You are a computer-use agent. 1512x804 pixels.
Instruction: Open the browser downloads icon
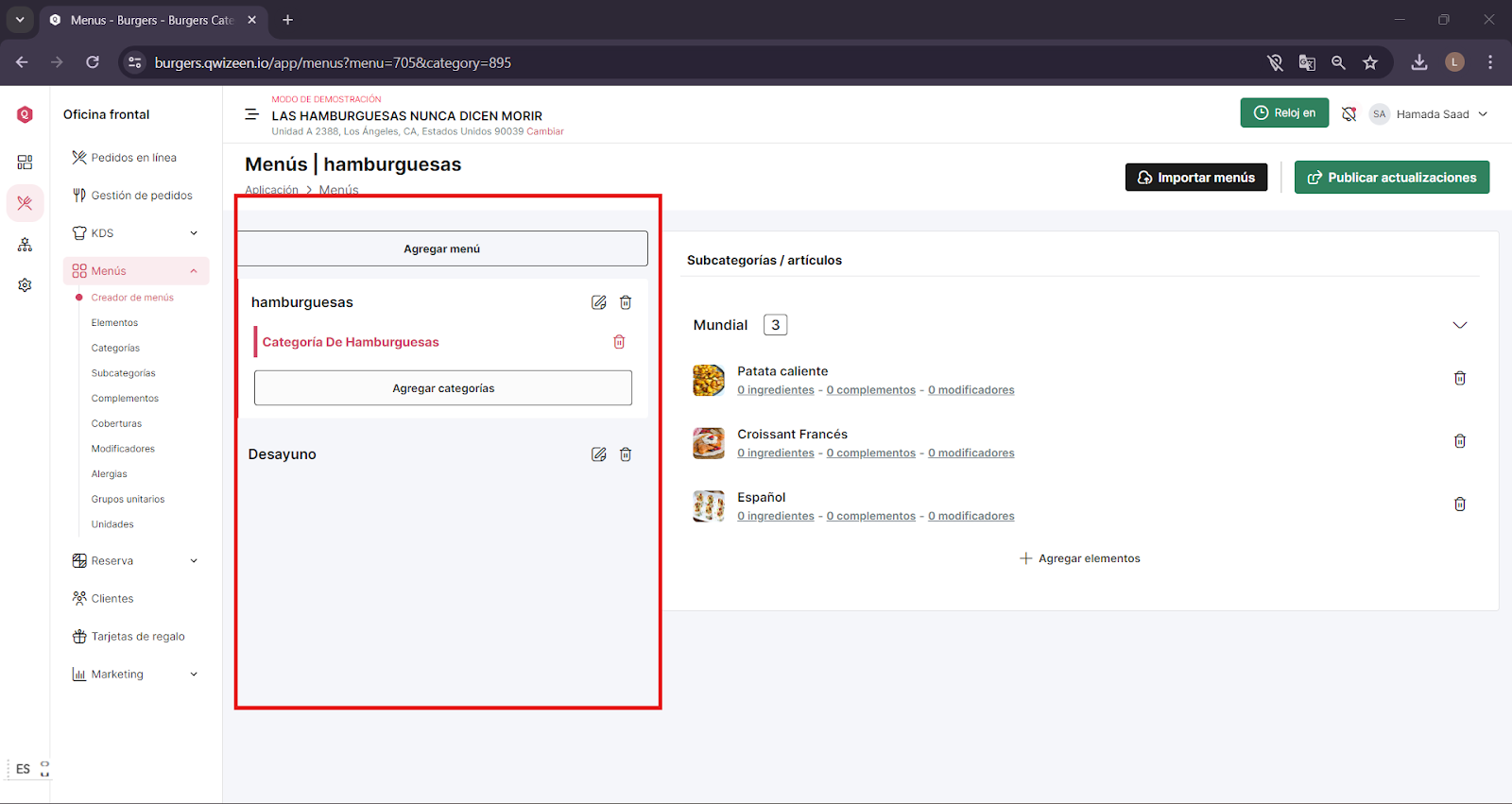pos(1419,62)
